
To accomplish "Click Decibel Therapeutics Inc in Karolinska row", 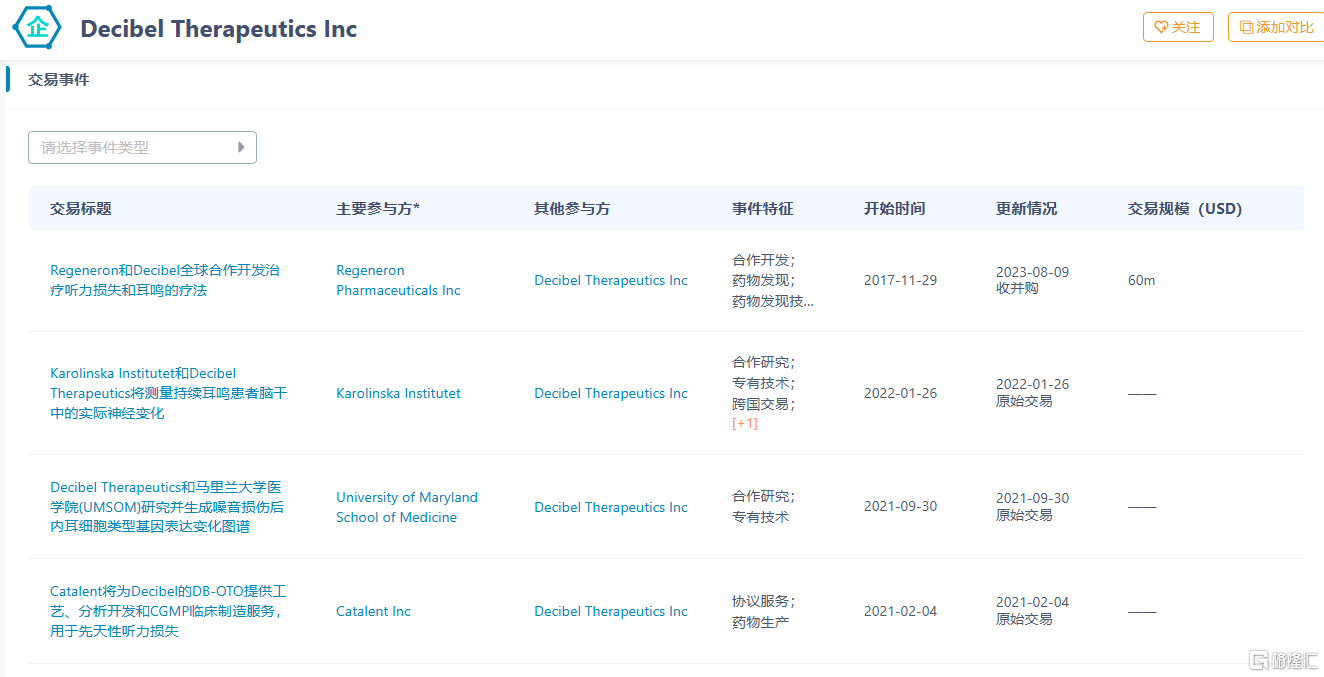I will pyautogui.click(x=611, y=393).
